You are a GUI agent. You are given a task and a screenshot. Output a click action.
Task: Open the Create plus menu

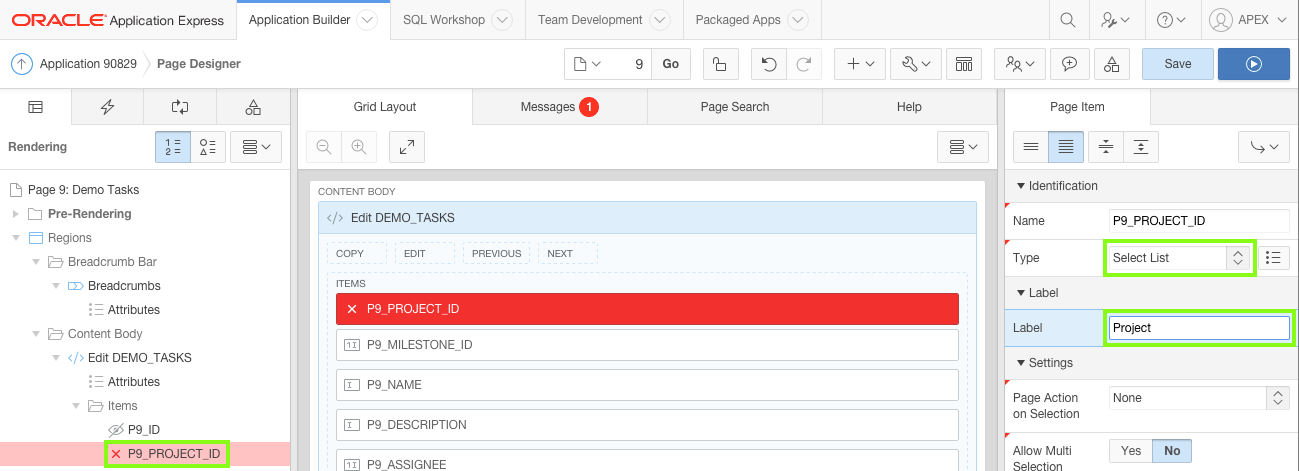(860, 64)
